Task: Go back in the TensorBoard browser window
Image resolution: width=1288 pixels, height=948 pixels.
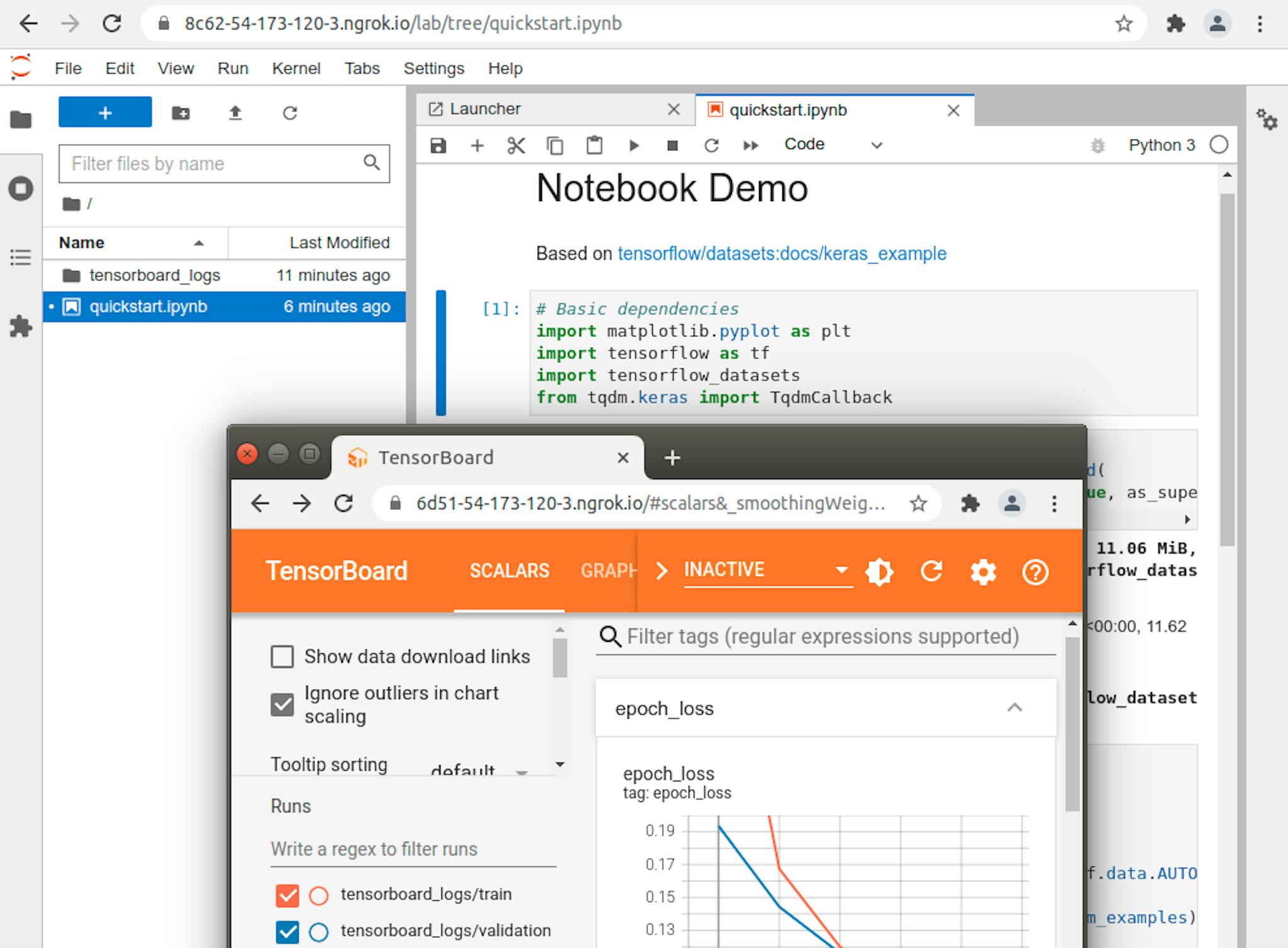Action: pos(260,503)
